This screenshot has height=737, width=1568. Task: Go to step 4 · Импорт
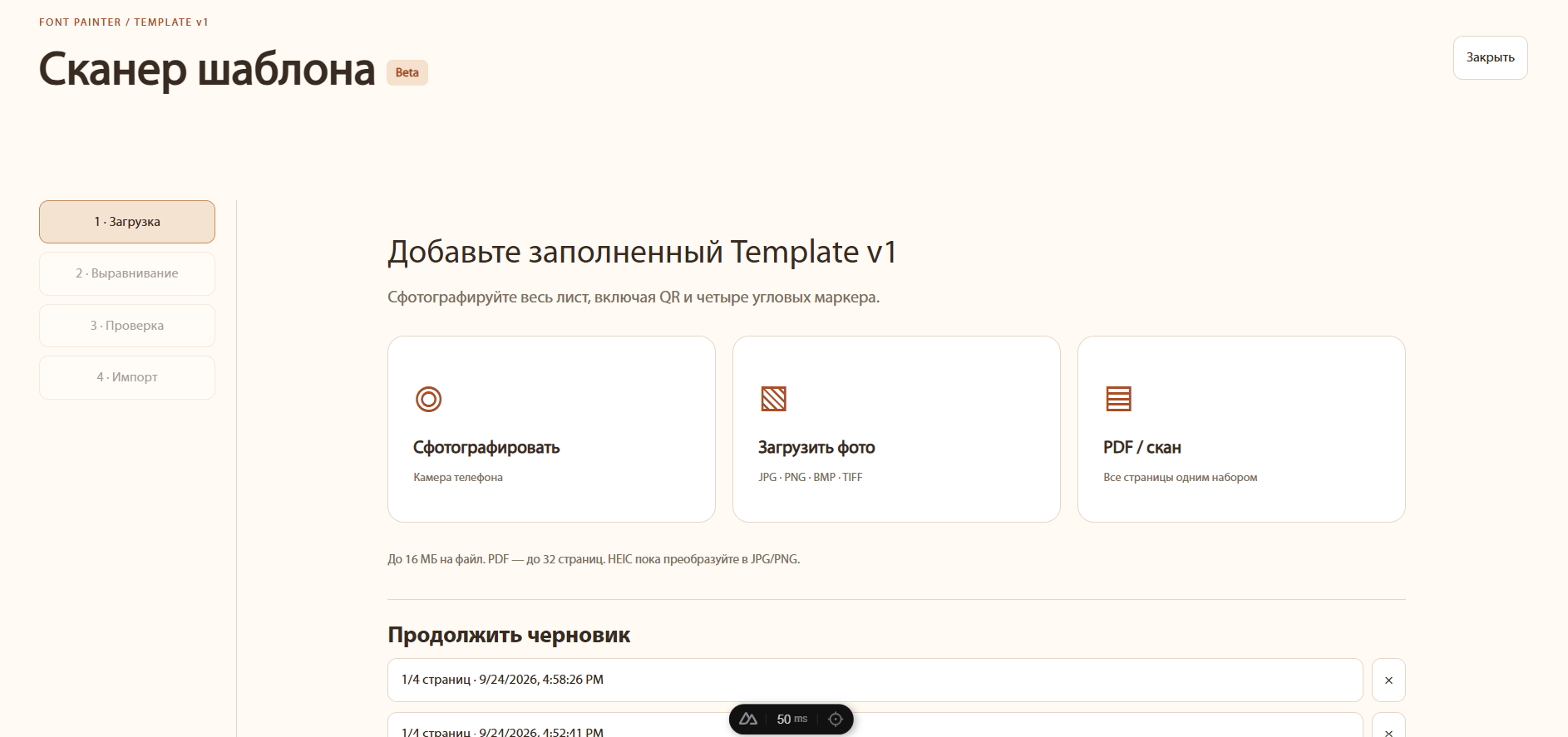[x=127, y=377]
